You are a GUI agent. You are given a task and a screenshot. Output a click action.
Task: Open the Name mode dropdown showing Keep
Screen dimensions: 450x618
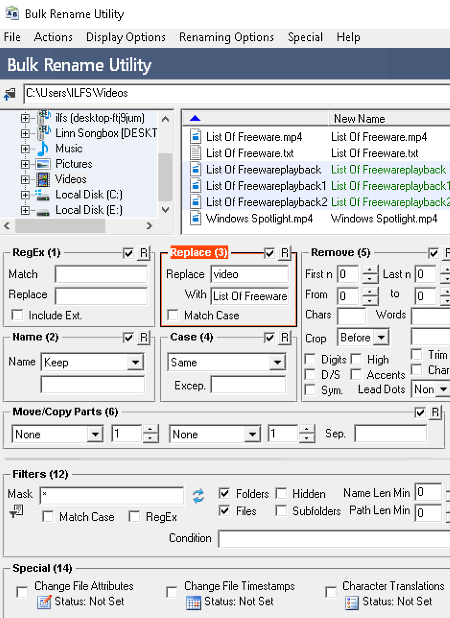pos(135,362)
